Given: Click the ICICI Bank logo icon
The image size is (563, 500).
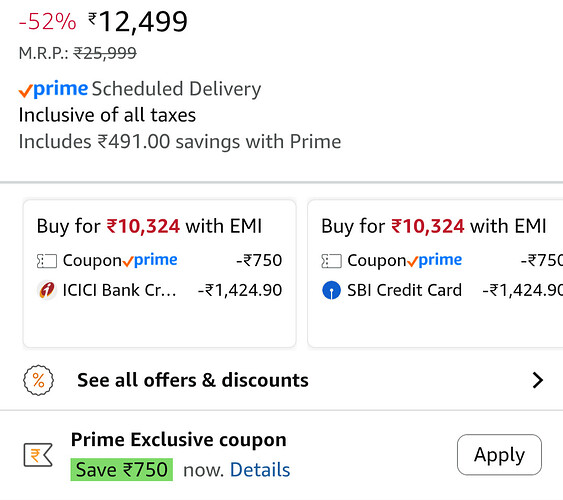Looking at the screenshot, I should (x=47, y=290).
